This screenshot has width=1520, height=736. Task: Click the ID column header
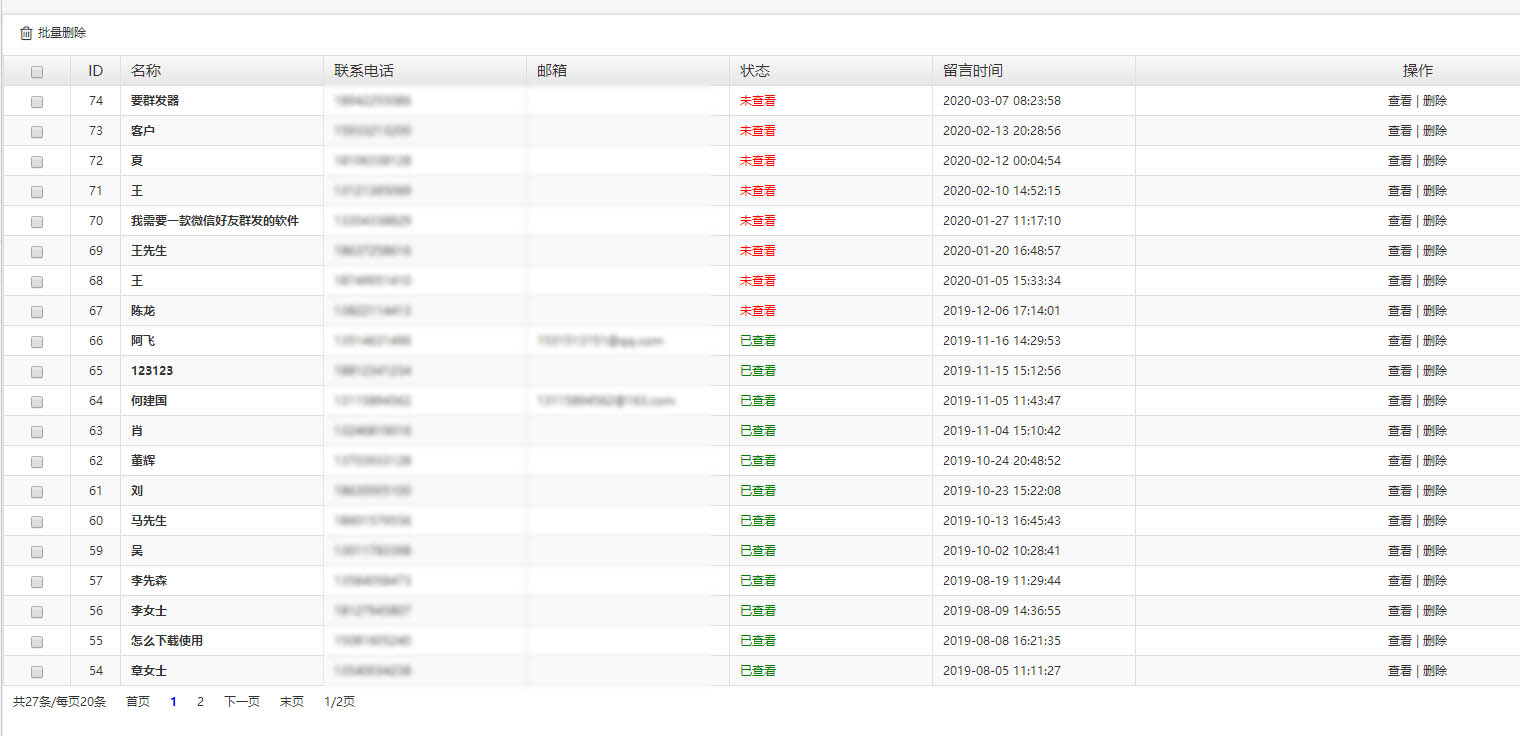(96, 71)
